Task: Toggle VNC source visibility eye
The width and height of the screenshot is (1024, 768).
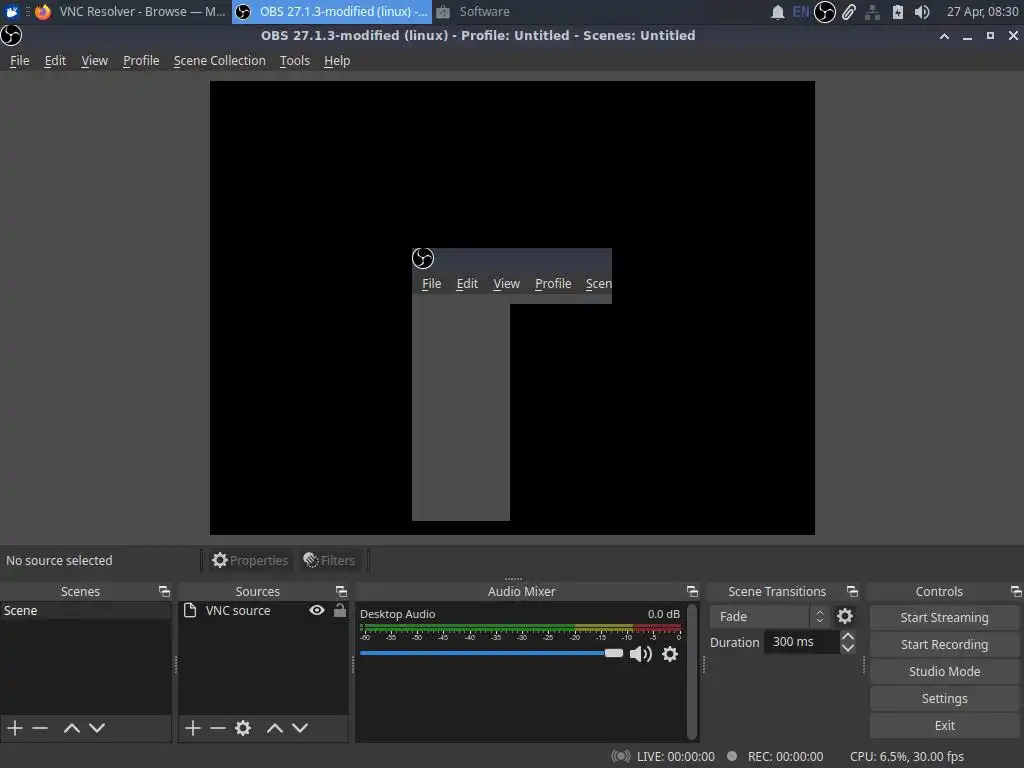Action: 317,610
